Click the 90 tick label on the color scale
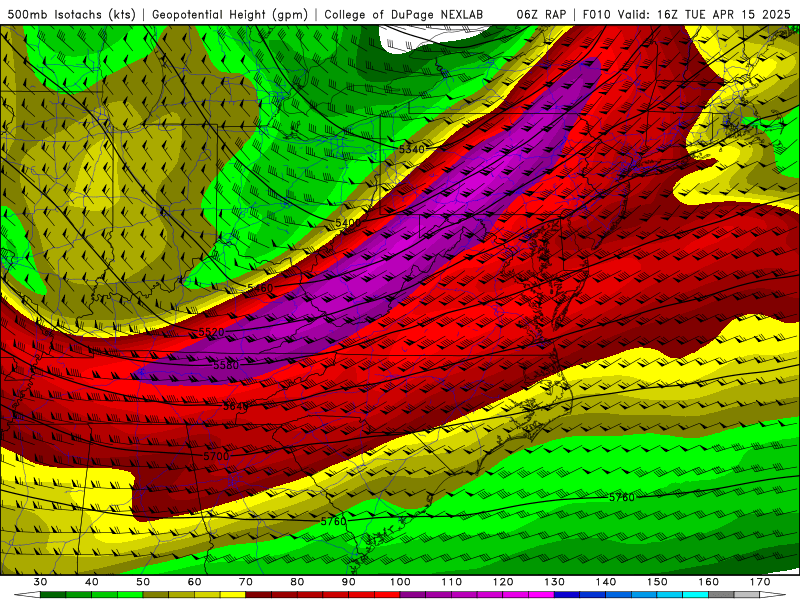 pyautogui.click(x=349, y=582)
